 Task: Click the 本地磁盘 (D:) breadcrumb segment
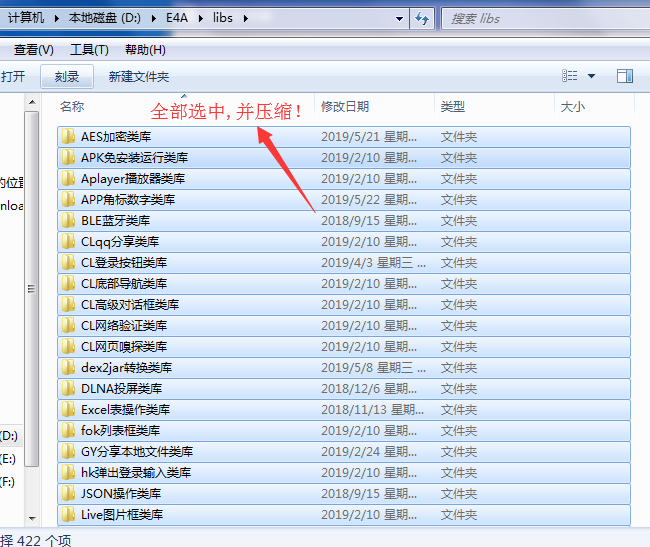pos(105,18)
